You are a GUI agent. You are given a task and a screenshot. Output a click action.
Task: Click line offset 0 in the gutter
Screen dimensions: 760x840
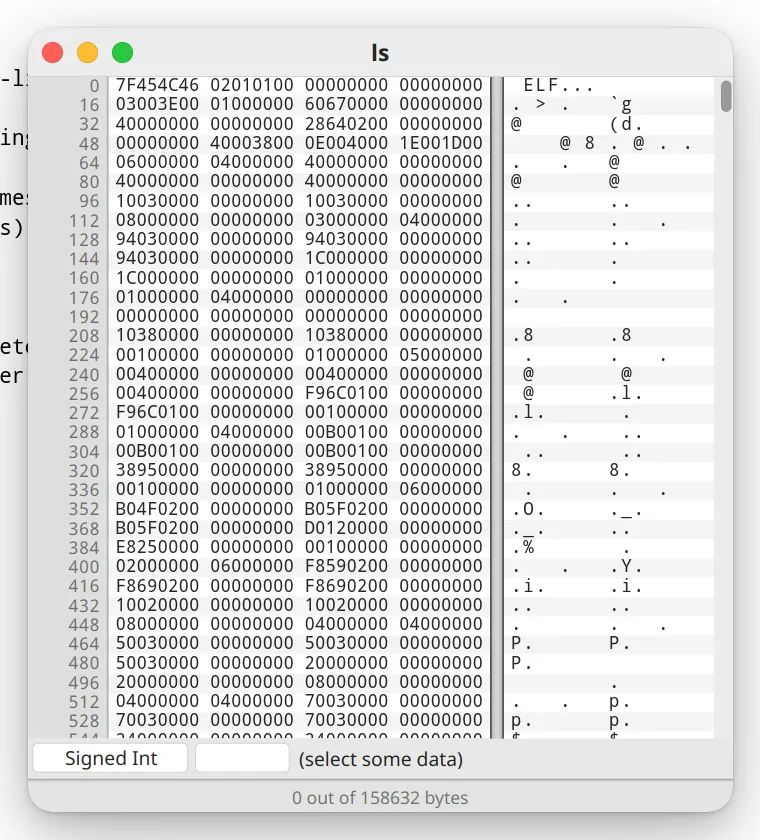click(x=94, y=86)
